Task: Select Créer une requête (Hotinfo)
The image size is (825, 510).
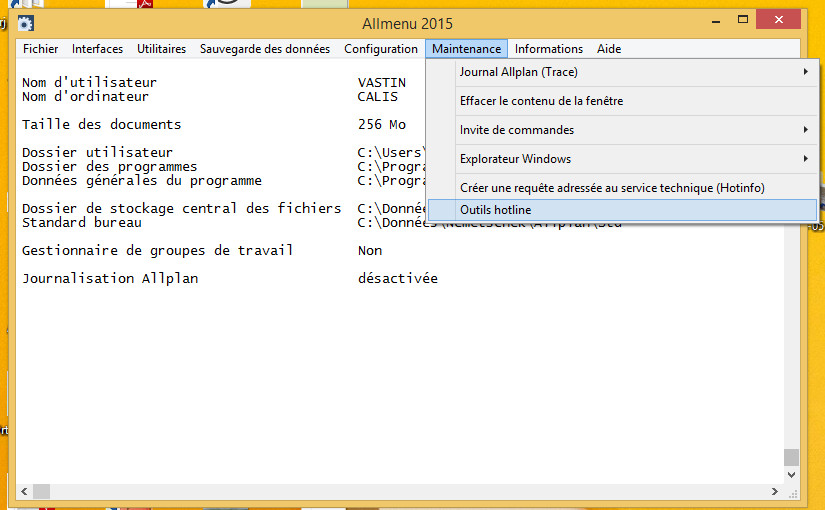Action: (622, 188)
